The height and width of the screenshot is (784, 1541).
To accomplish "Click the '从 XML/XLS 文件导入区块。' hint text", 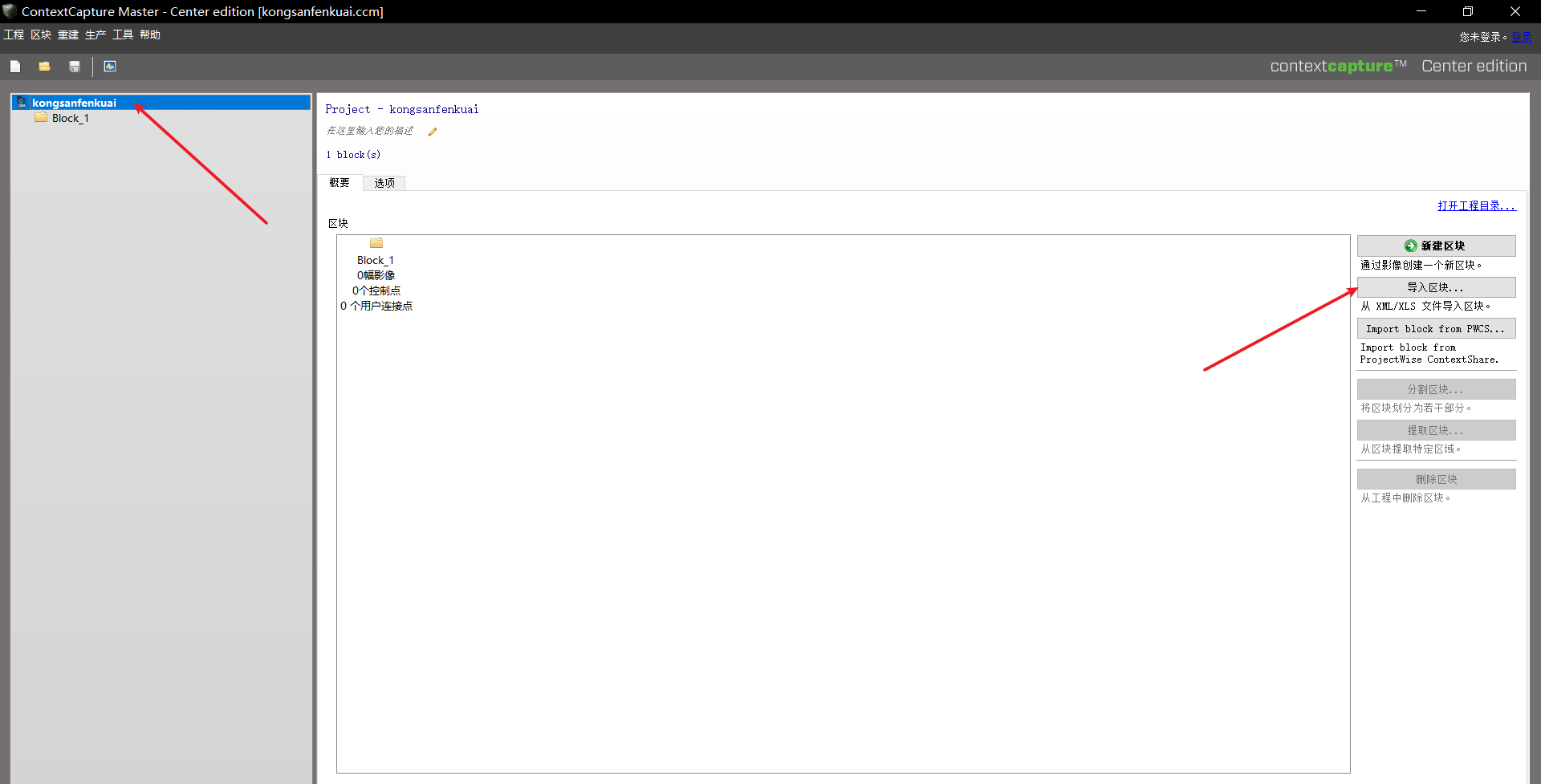I will [x=1425, y=306].
